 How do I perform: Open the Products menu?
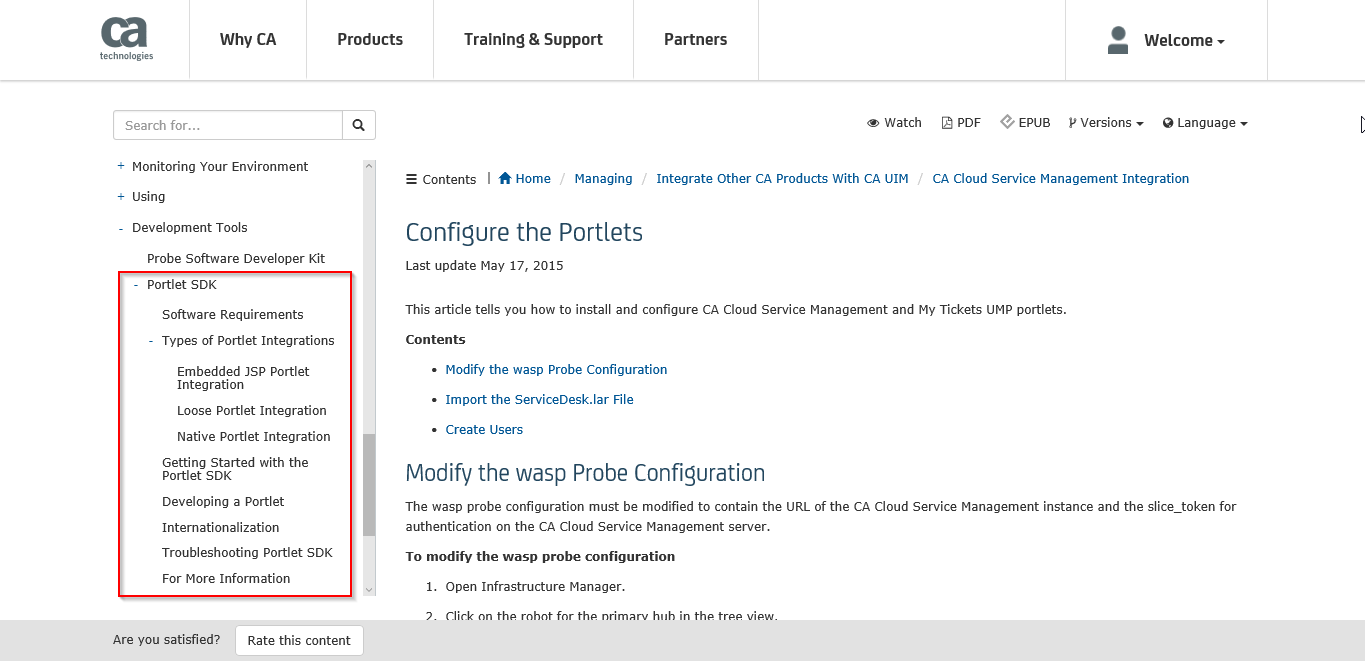click(x=370, y=40)
